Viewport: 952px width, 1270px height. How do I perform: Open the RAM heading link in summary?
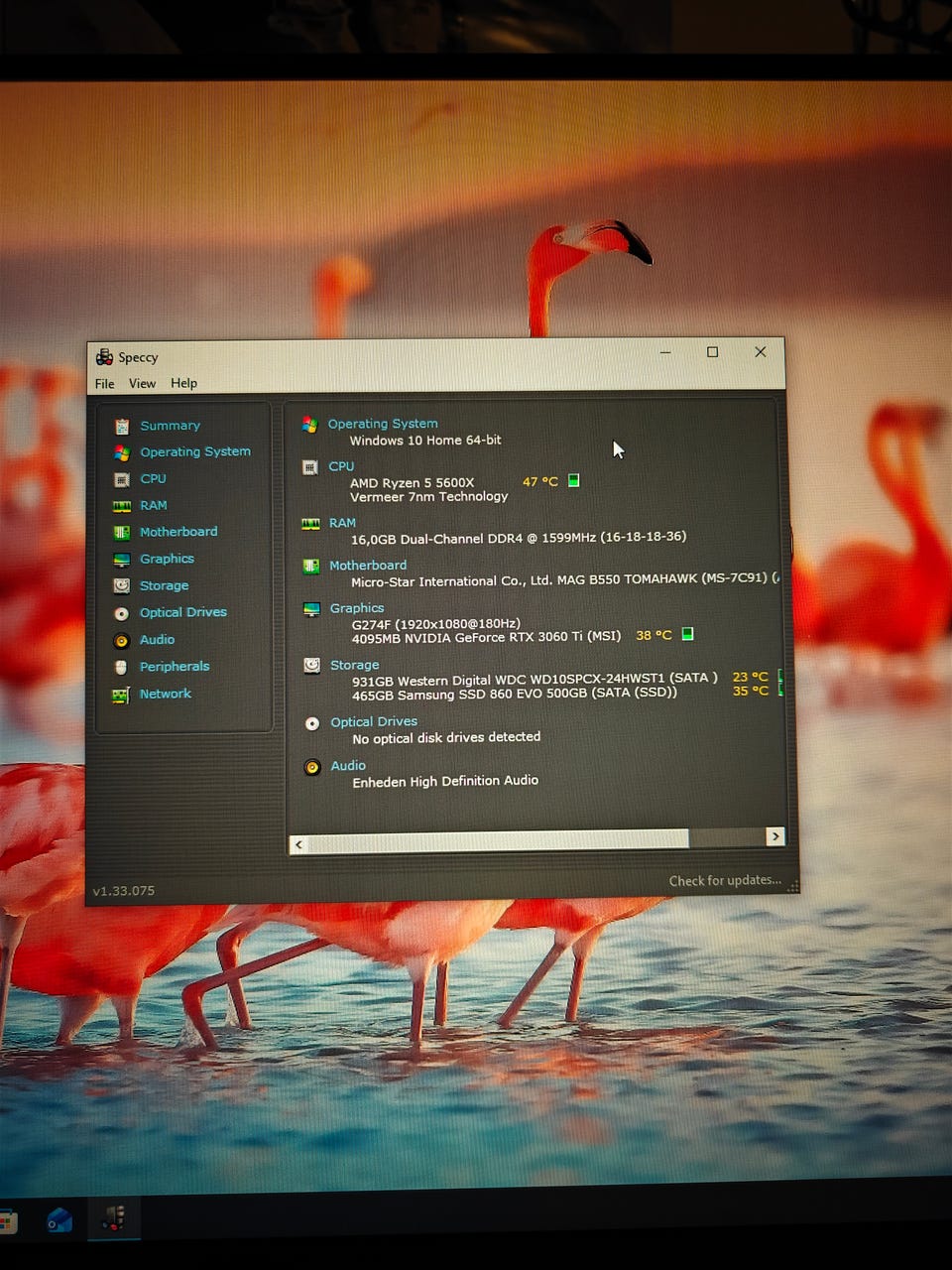[342, 523]
